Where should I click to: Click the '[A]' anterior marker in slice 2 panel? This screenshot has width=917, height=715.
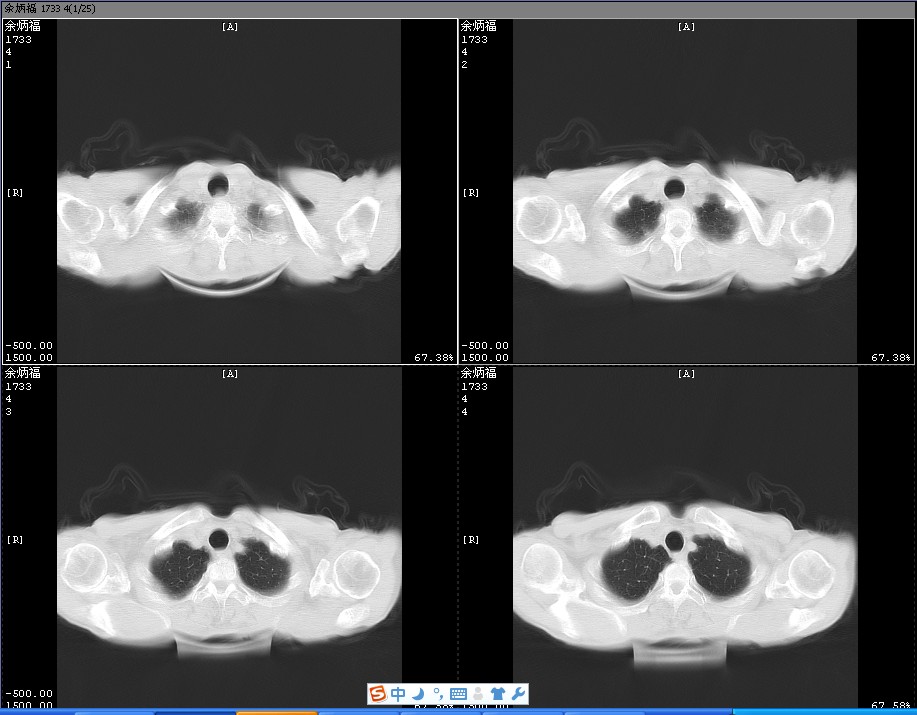pyautogui.click(x=686, y=27)
